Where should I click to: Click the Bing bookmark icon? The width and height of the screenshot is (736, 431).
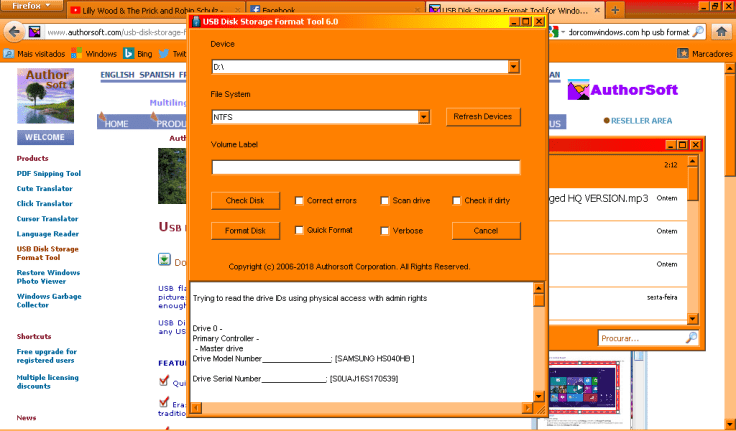tap(129, 53)
